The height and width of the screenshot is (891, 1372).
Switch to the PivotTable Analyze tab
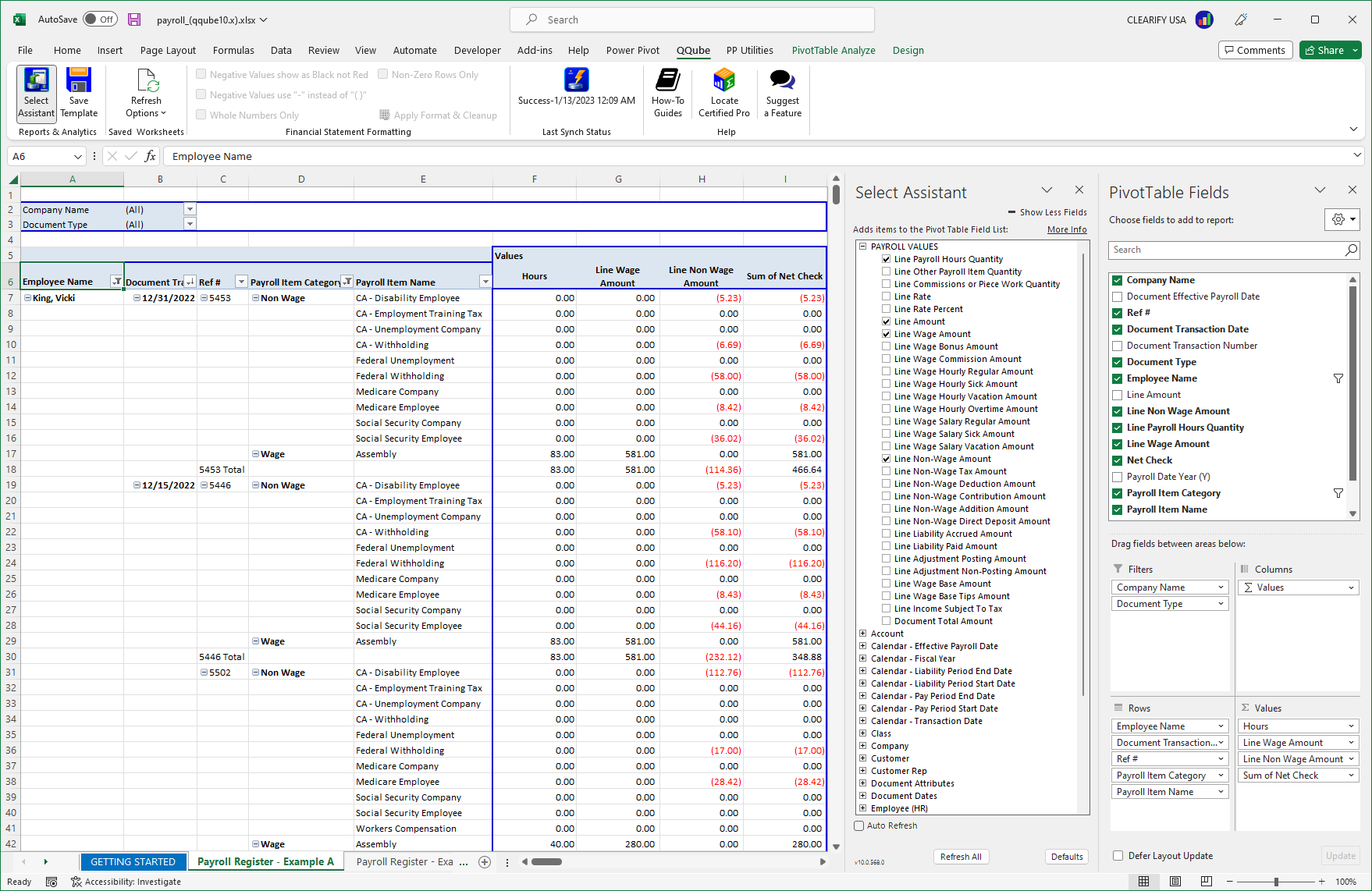pyautogui.click(x=834, y=50)
